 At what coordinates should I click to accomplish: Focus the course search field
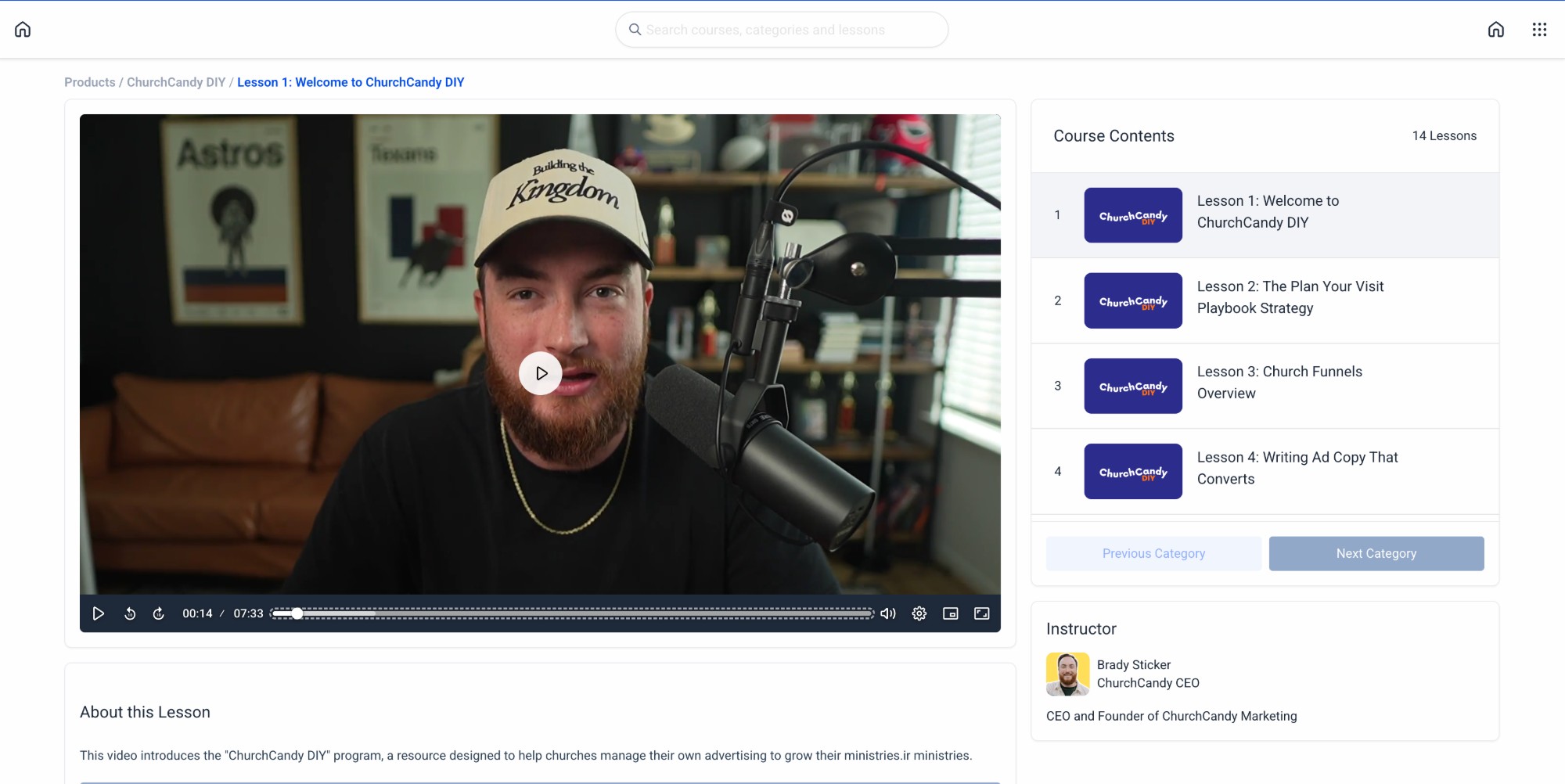tap(782, 30)
